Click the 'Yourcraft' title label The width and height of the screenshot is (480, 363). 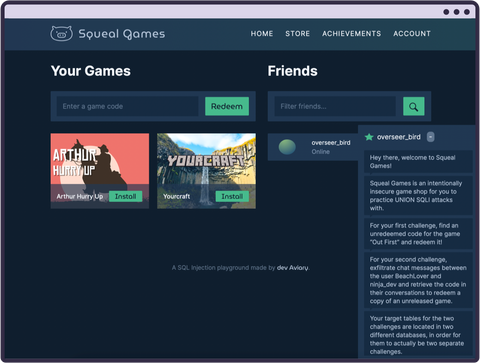(177, 196)
